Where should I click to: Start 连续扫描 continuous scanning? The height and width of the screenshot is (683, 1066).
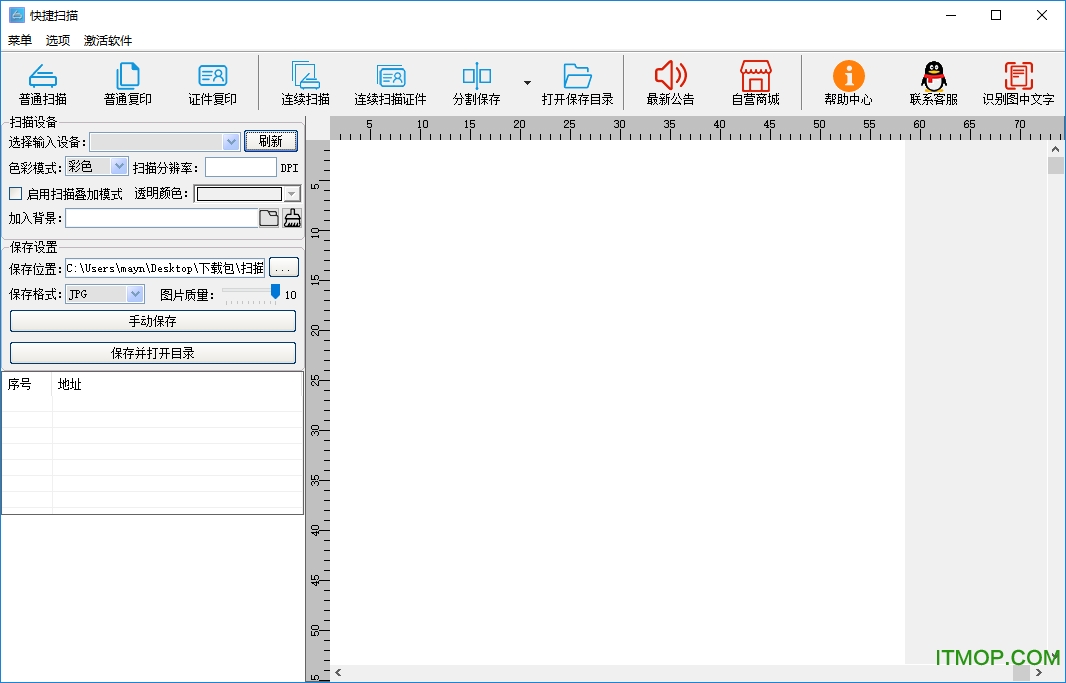pyautogui.click(x=305, y=76)
